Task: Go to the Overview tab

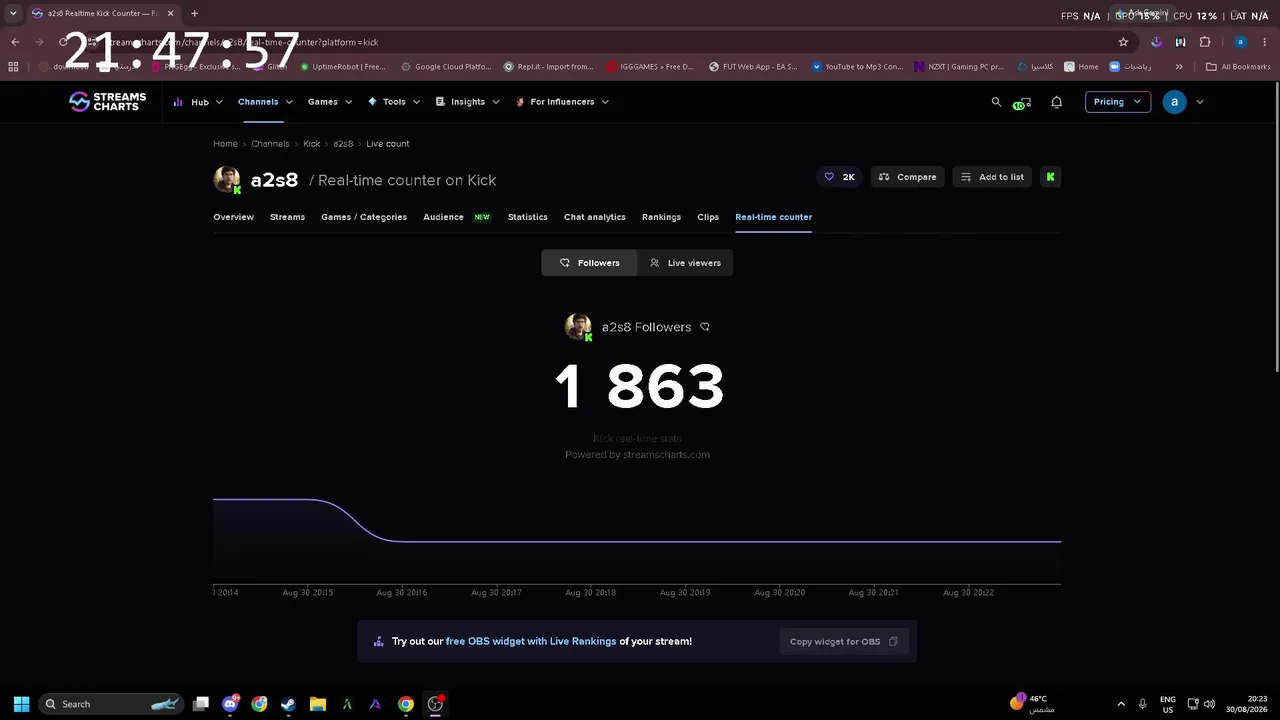Action: [x=233, y=217]
